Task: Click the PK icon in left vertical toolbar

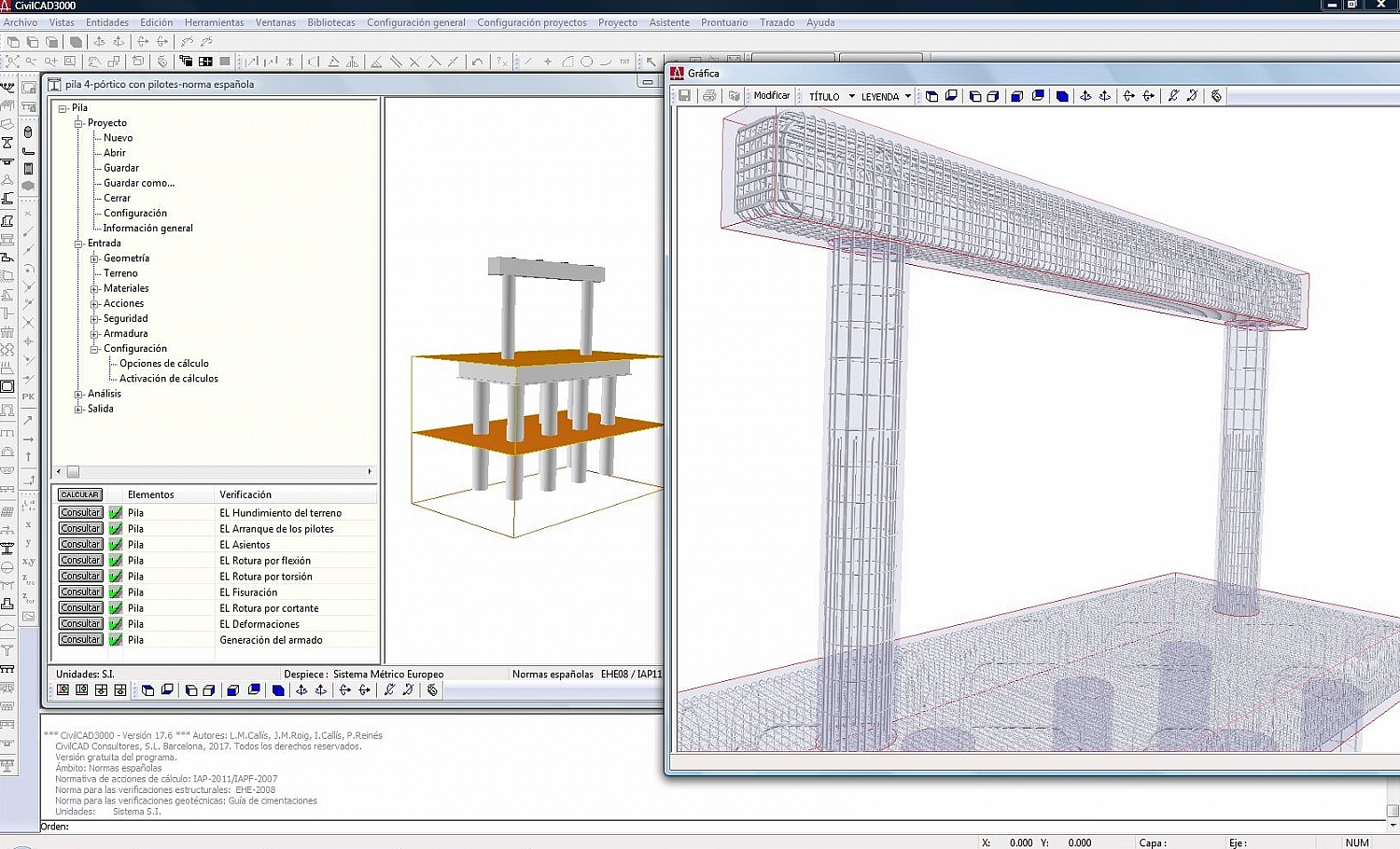Action: coord(28,397)
